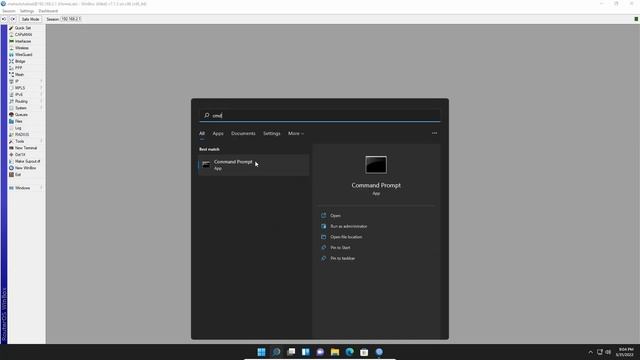Image resolution: width=640 pixels, height=360 pixels.
Task: Click Open in Command Prompt actions
Action: (335, 216)
